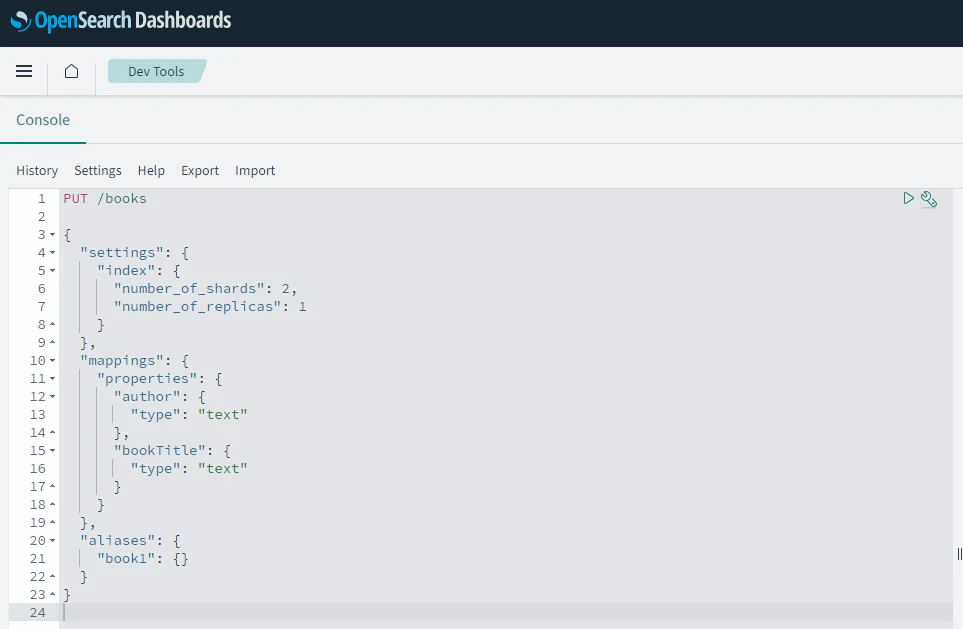963x629 pixels.
Task: Collapse the "author" block at line 12
Action: (52, 396)
